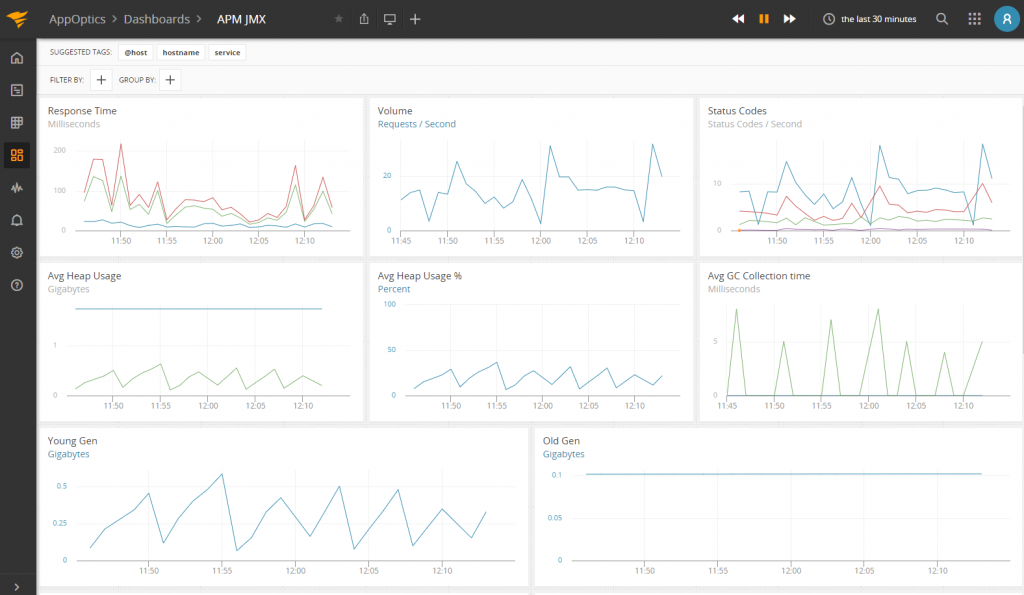Enter fullscreen monitor display mode

390,19
